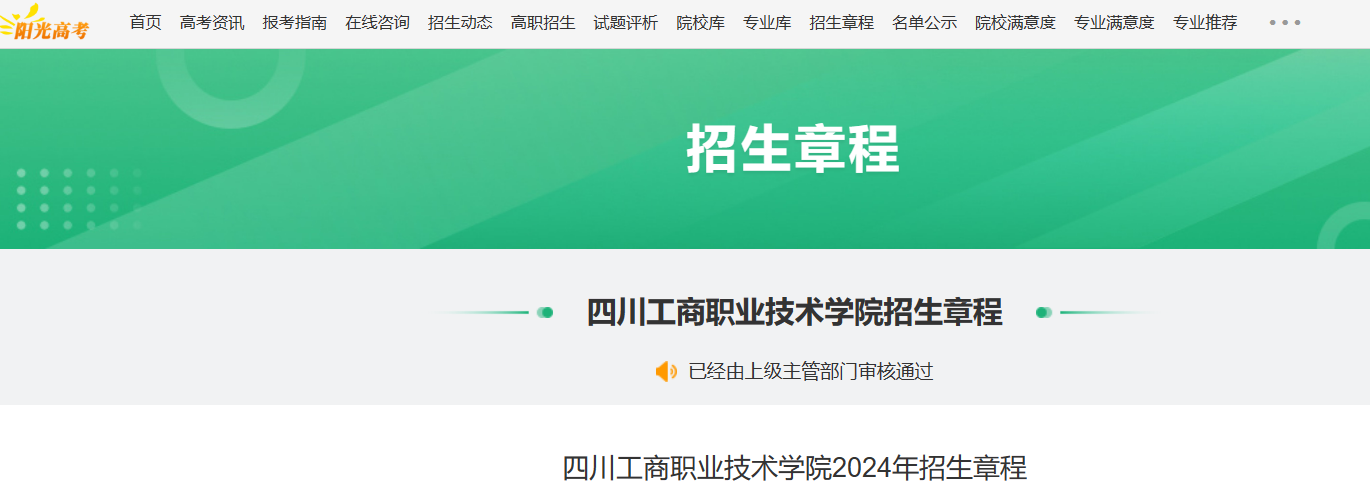Click the 四川工商职业技术学院2024年招生章程 article title
Viewport: 1370px width, 499px height.
pos(795,468)
